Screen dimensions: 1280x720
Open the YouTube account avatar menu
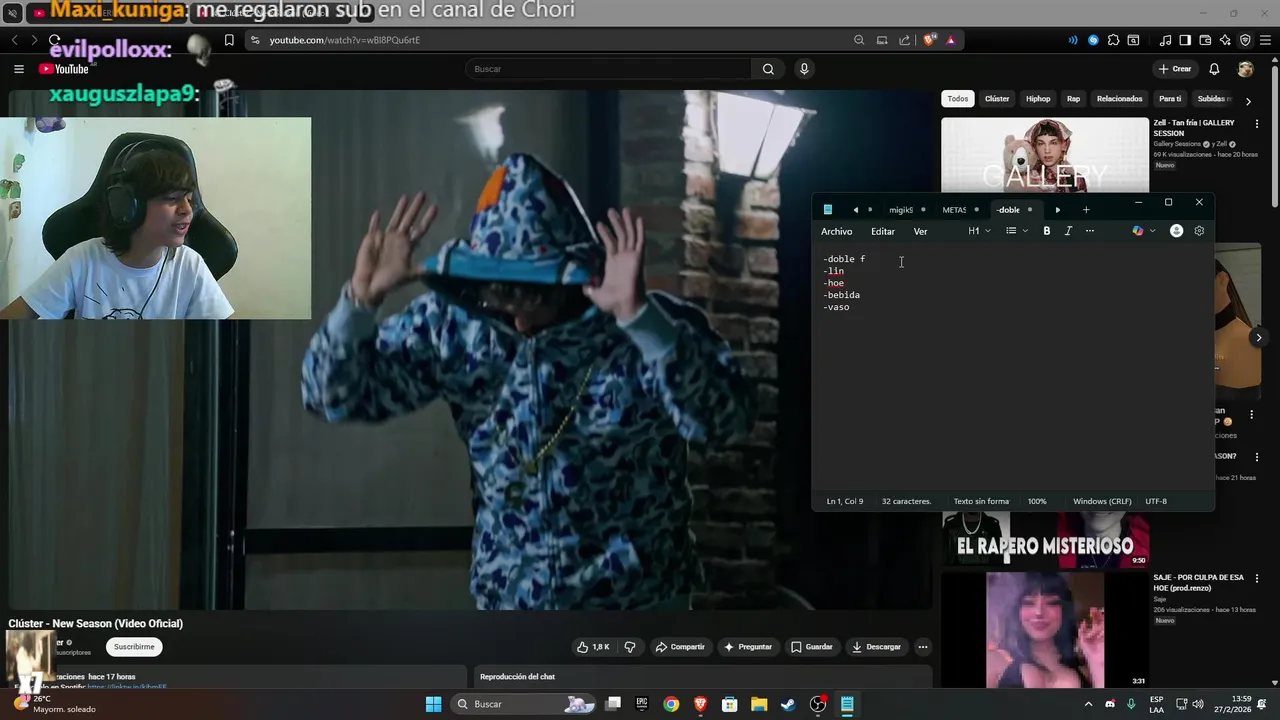click(x=1245, y=69)
